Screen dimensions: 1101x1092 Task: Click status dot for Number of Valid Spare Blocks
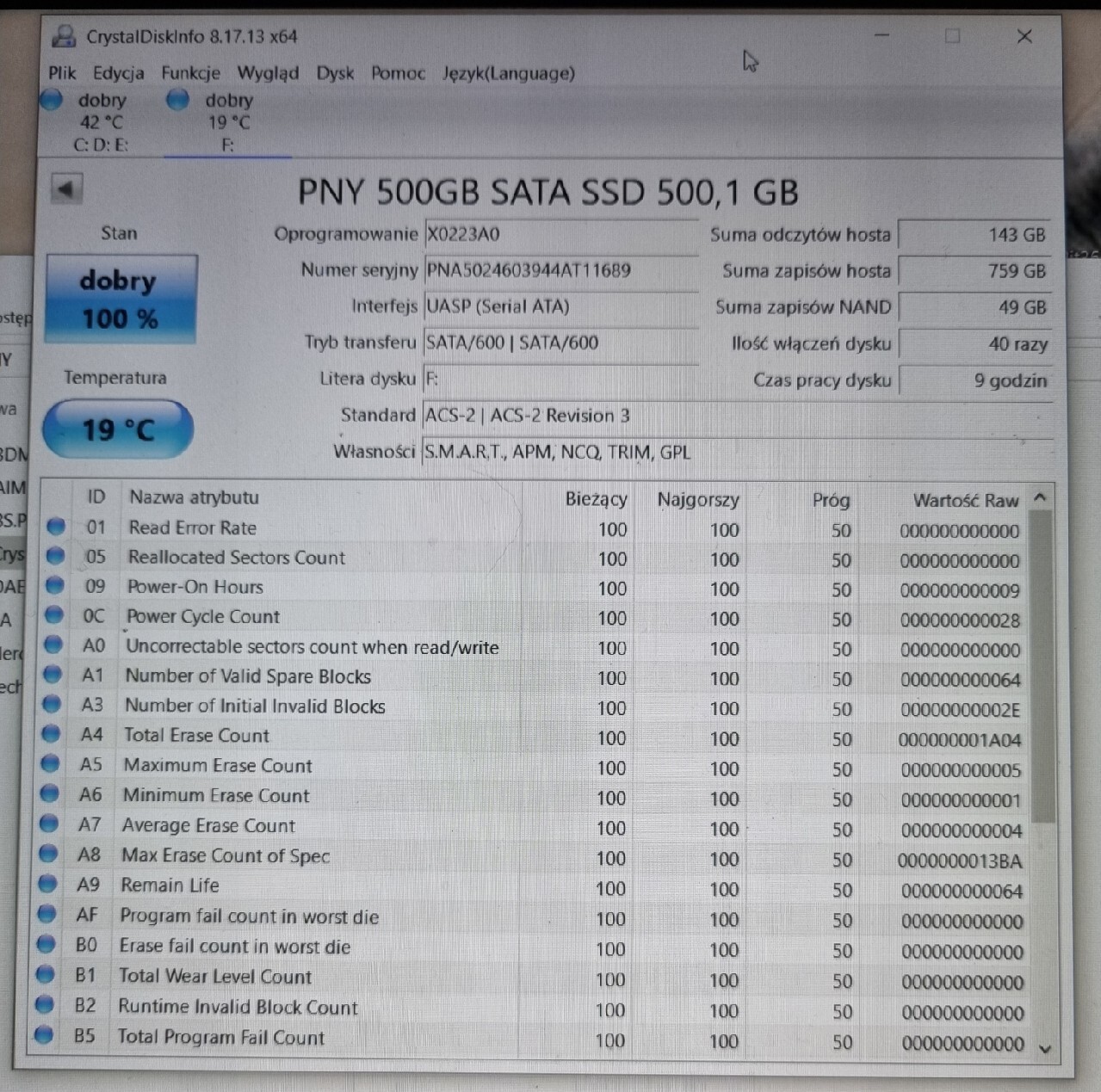pyautogui.click(x=53, y=675)
